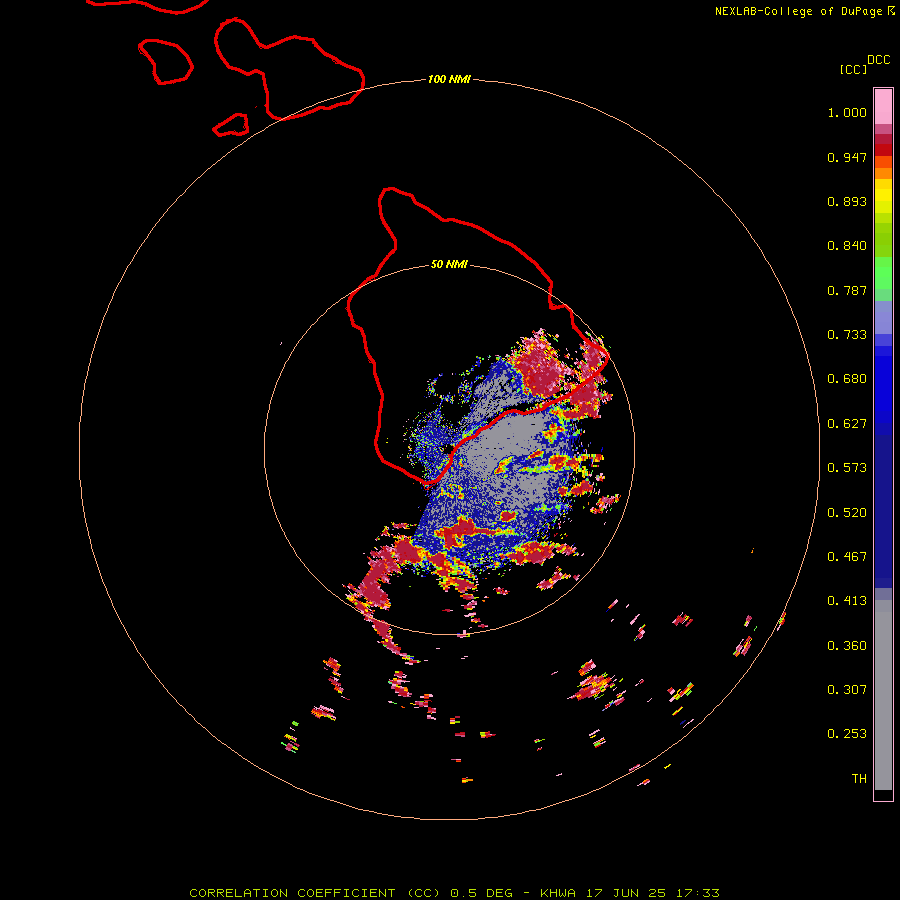This screenshot has width=900, height=900.
Task: Click the 0.307 scale value
Action: (x=847, y=690)
